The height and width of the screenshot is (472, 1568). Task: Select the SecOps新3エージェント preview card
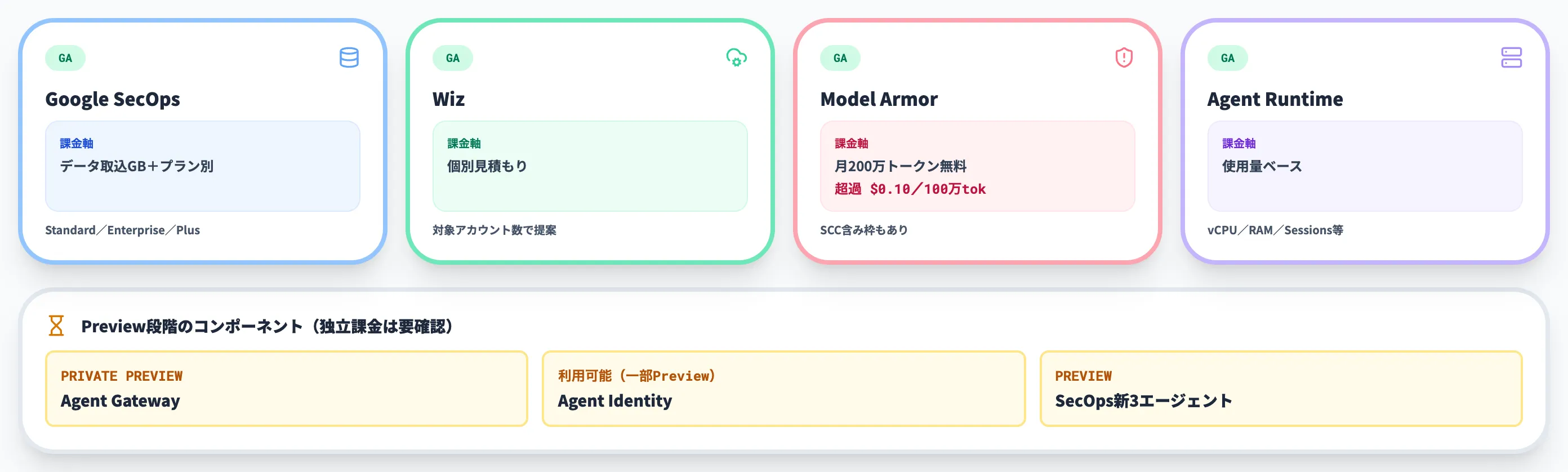(x=1281, y=389)
